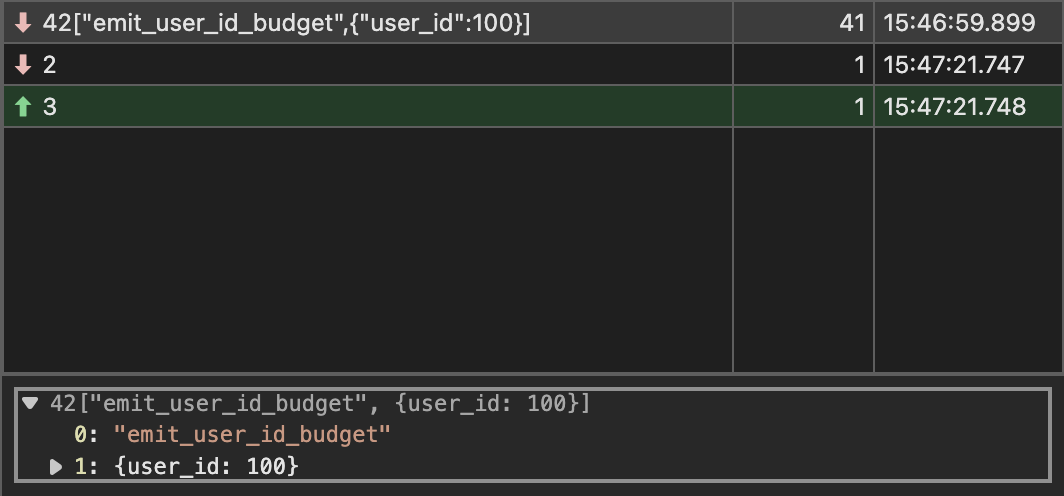This screenshot has height=496, width=1064.
Task: Click the "emit_user_id_budget" string value at index 0
Action: coord(252,435)
